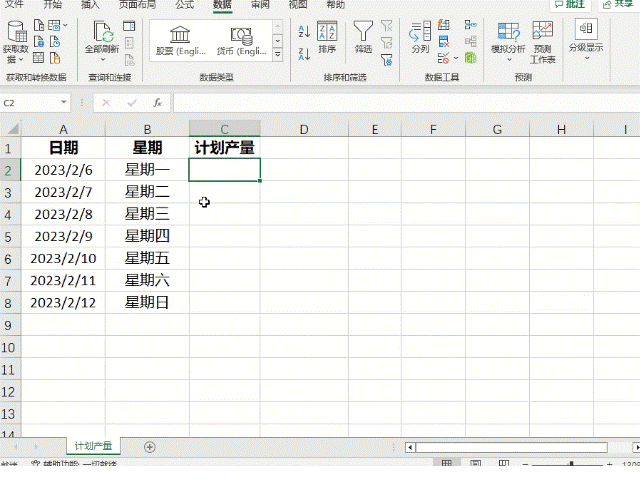Open 视图 (View) tab
Viewport: 640px width, 480px height.
[298, 4]
